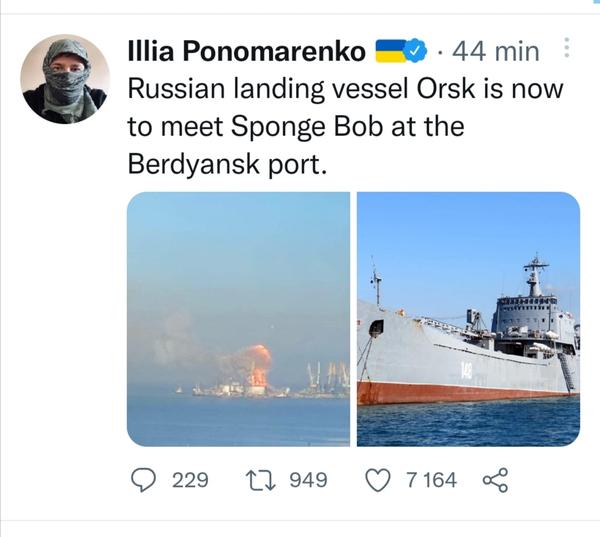Open the three-dot more options menu

pyautogui.click(x=567, y=48)
